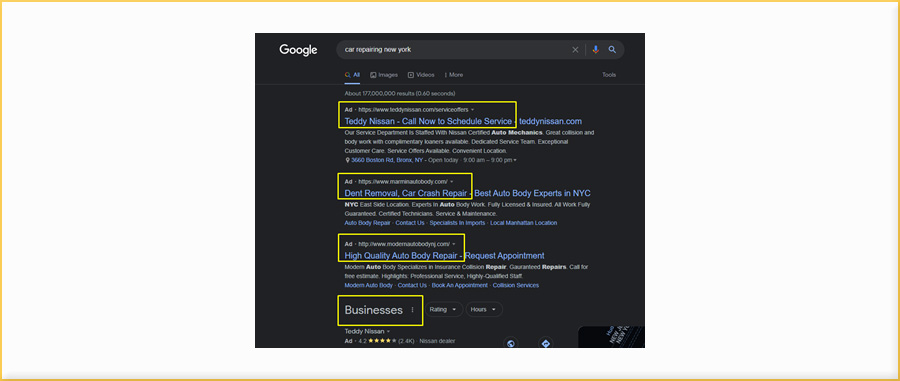Open the Modern Auto Body sitelink

coord(368,285)
